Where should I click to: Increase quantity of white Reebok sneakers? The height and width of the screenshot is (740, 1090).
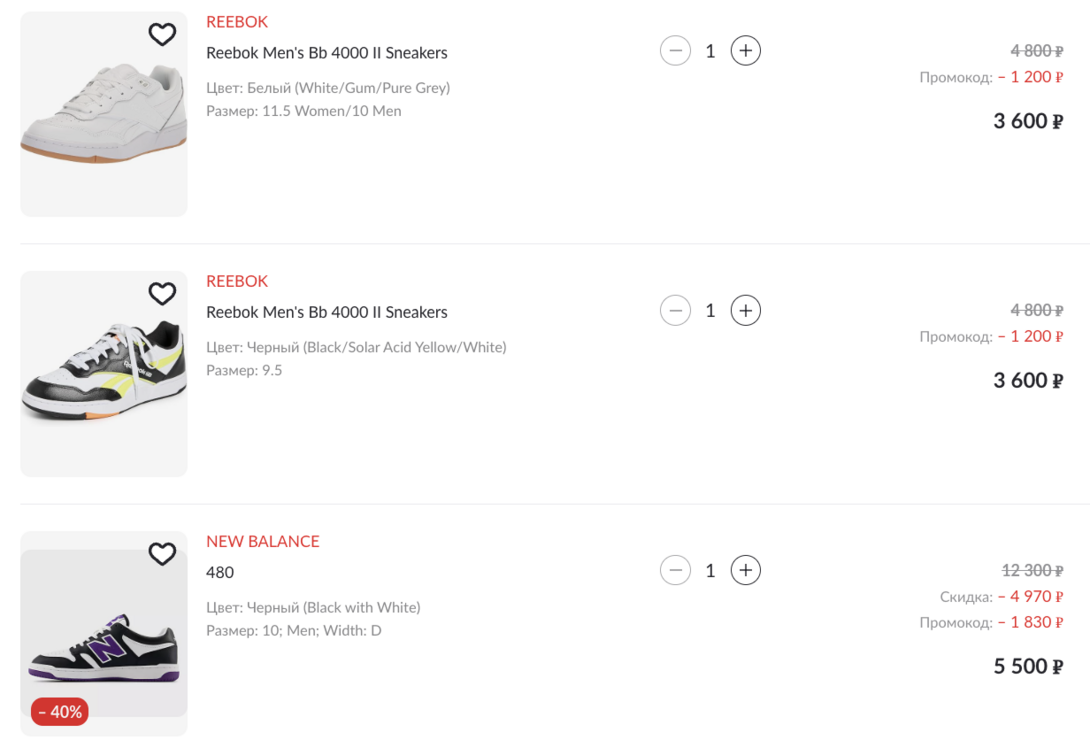coord(745,51)
